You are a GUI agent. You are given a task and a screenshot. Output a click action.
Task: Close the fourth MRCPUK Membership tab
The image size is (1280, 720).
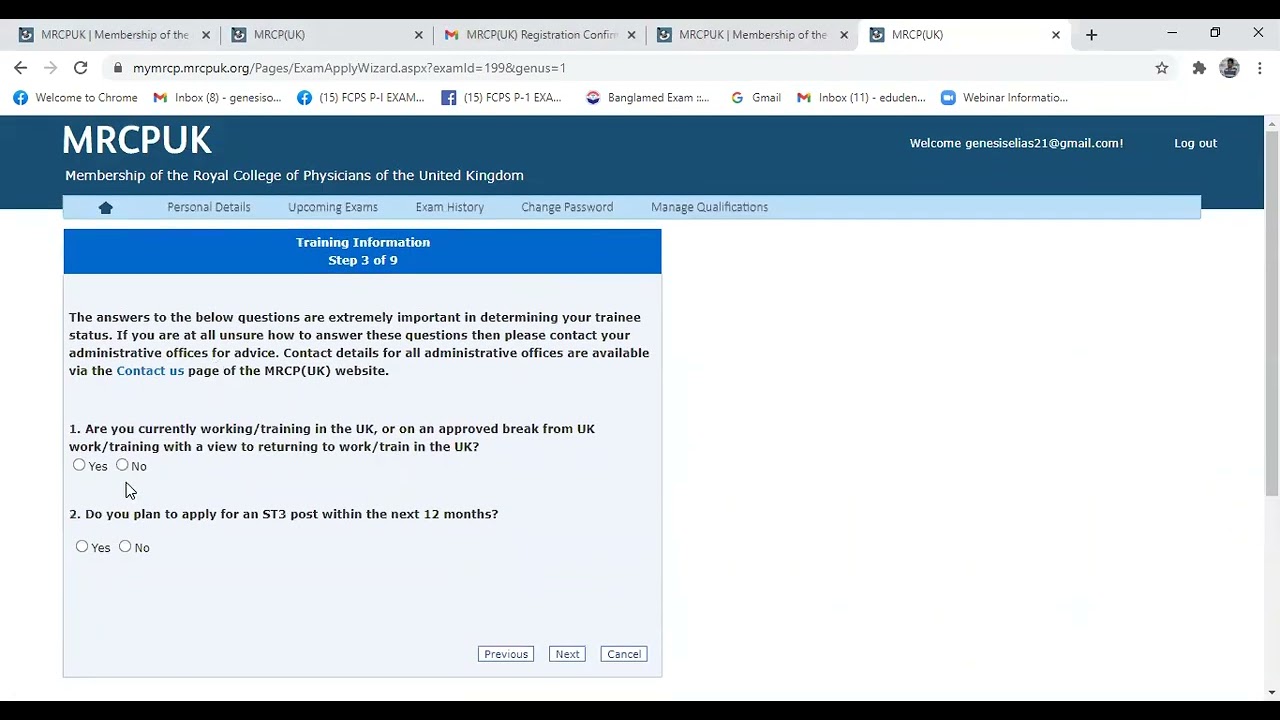pyautogui.click(x=844, y=35)
